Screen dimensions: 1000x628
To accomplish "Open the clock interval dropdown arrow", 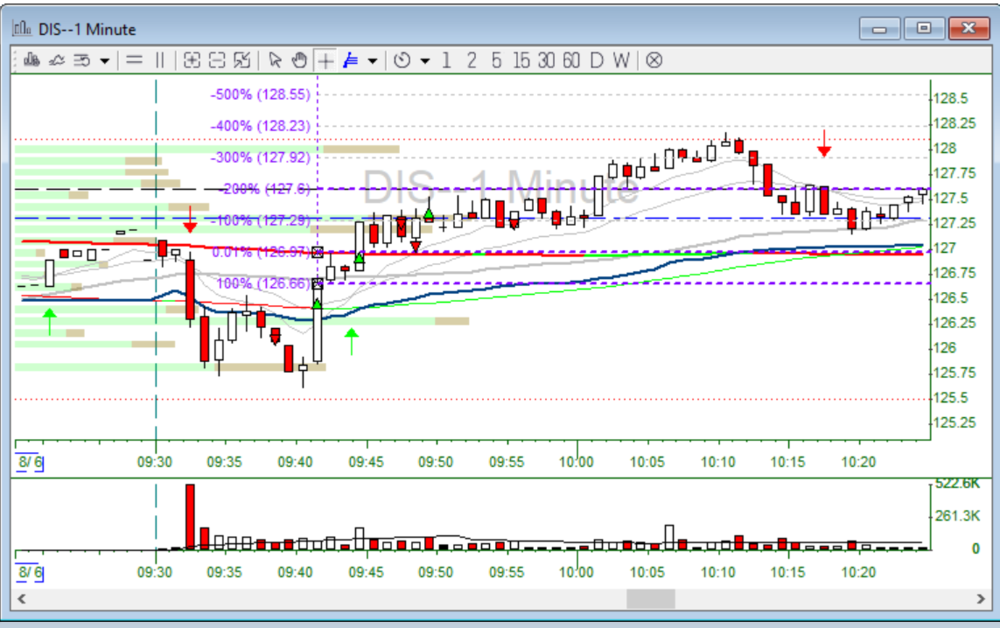I will click(x=424, y=60).
